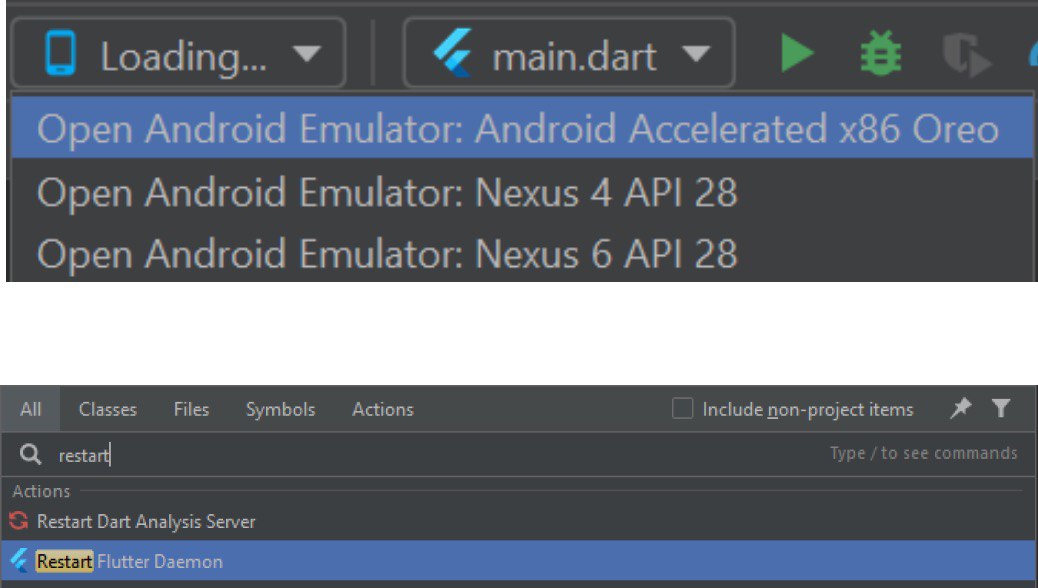This screenshot has height=588, width=1038.
Task: Switch to the Symbols search tab
Action: (x=281, y=409)
